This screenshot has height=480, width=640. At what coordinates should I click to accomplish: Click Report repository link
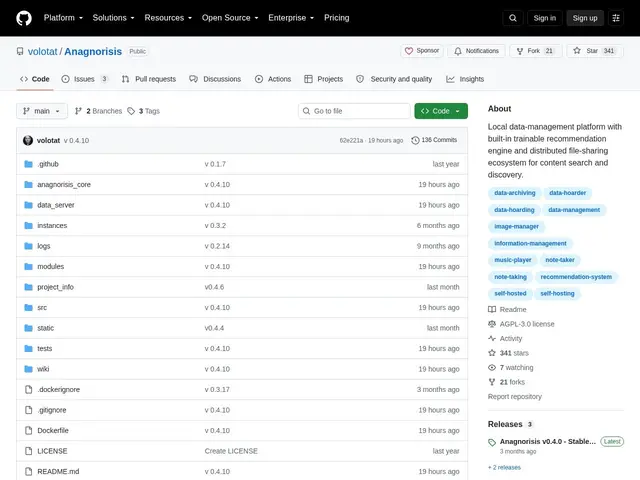[x=515, y=397]
